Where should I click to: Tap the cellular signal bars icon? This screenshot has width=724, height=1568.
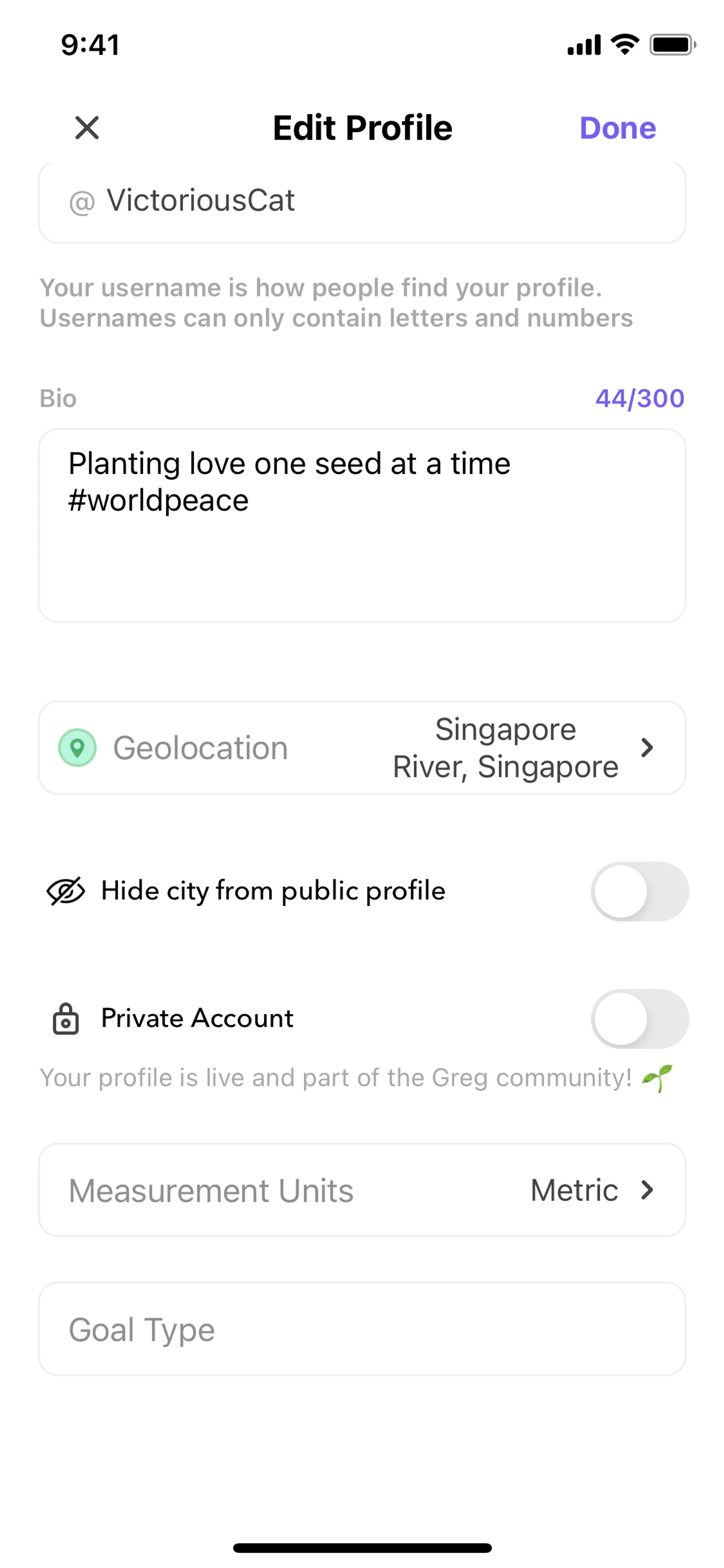click(584, 46)
